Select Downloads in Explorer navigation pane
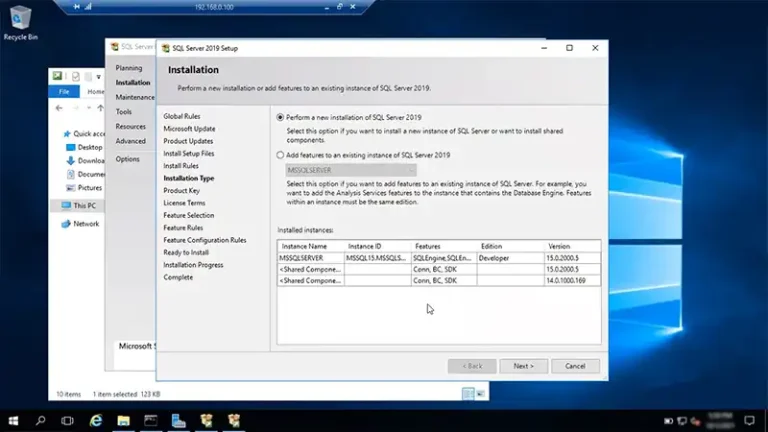The height and width of the screenshot is (432, 768). [x=85, y=161]
